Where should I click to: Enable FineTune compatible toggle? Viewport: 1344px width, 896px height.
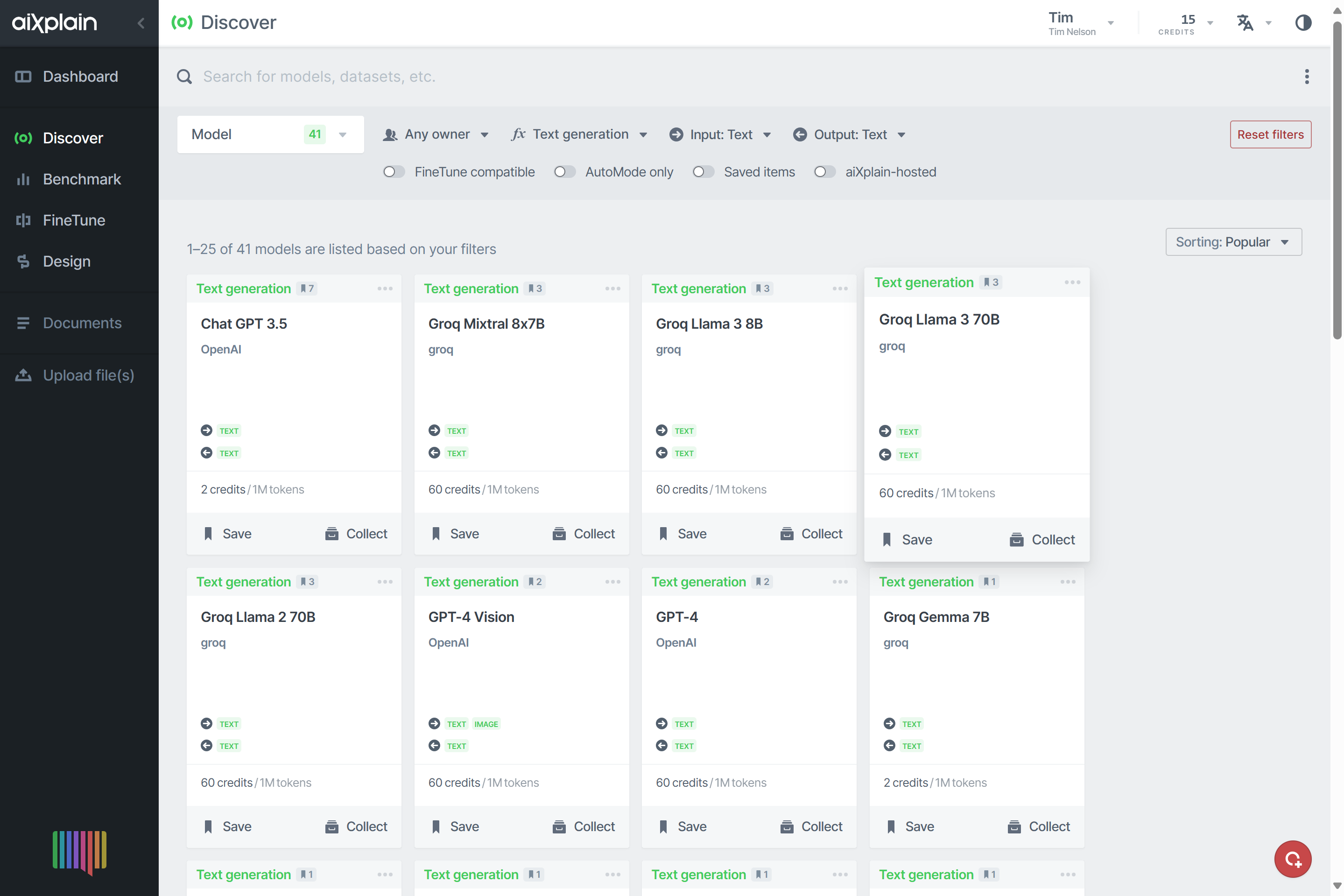(394, 172)
